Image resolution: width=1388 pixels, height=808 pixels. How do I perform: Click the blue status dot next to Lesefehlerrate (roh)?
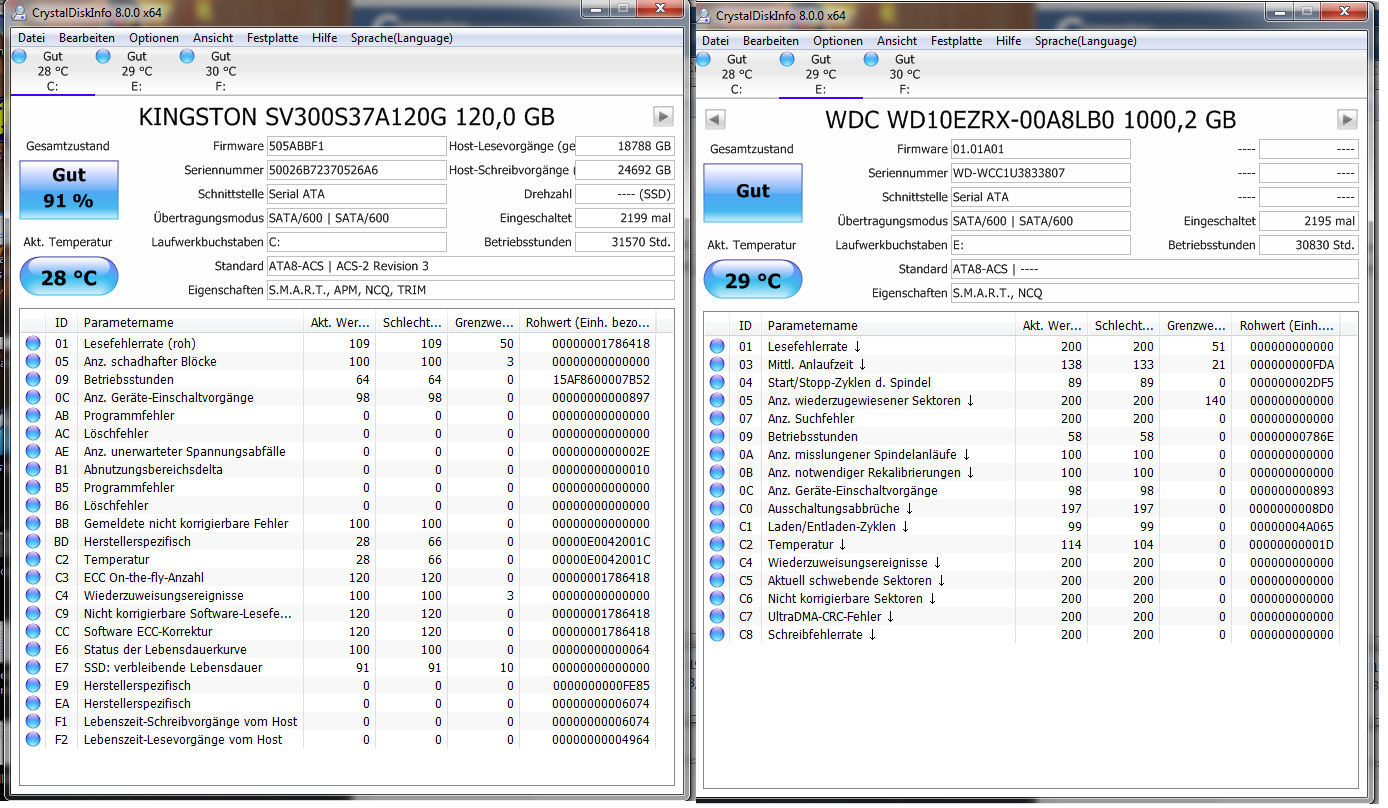[x=34, y=343]
